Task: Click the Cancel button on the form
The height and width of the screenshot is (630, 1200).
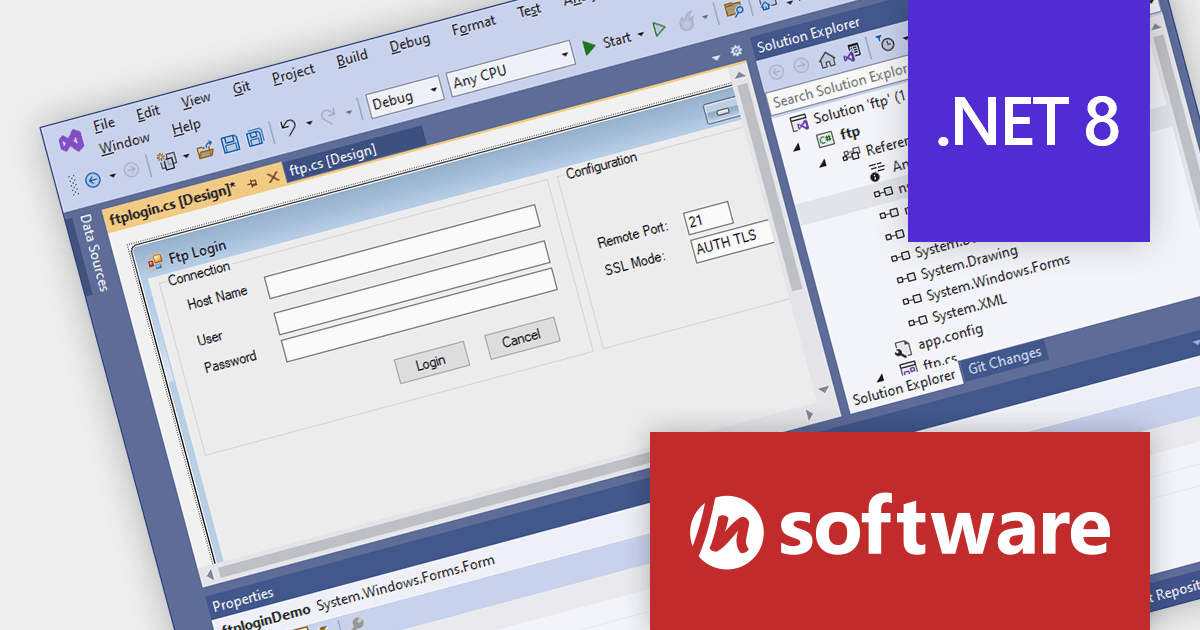Action: pos(521,340)
